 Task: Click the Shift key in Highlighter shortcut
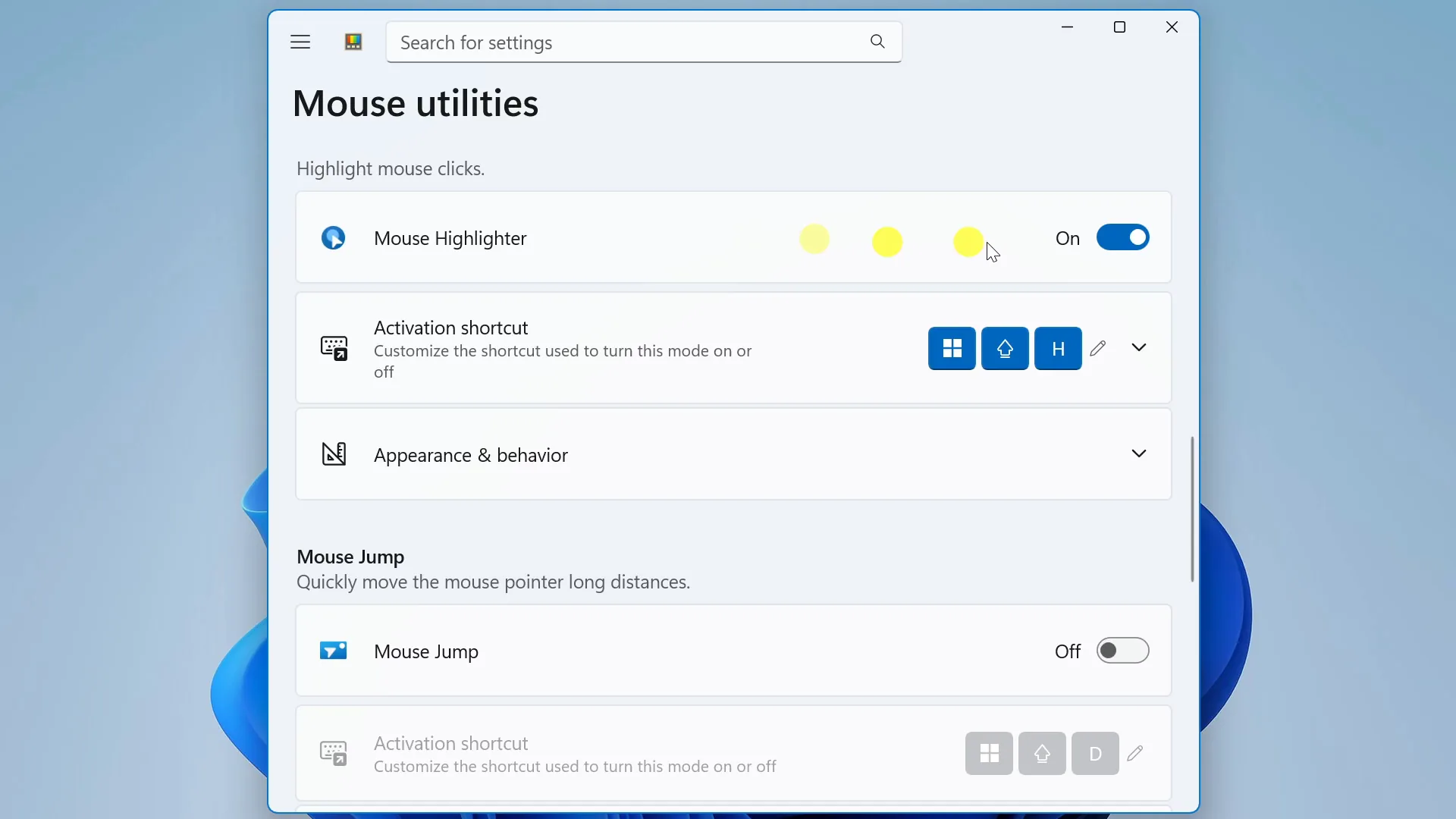coord(1005,349)
